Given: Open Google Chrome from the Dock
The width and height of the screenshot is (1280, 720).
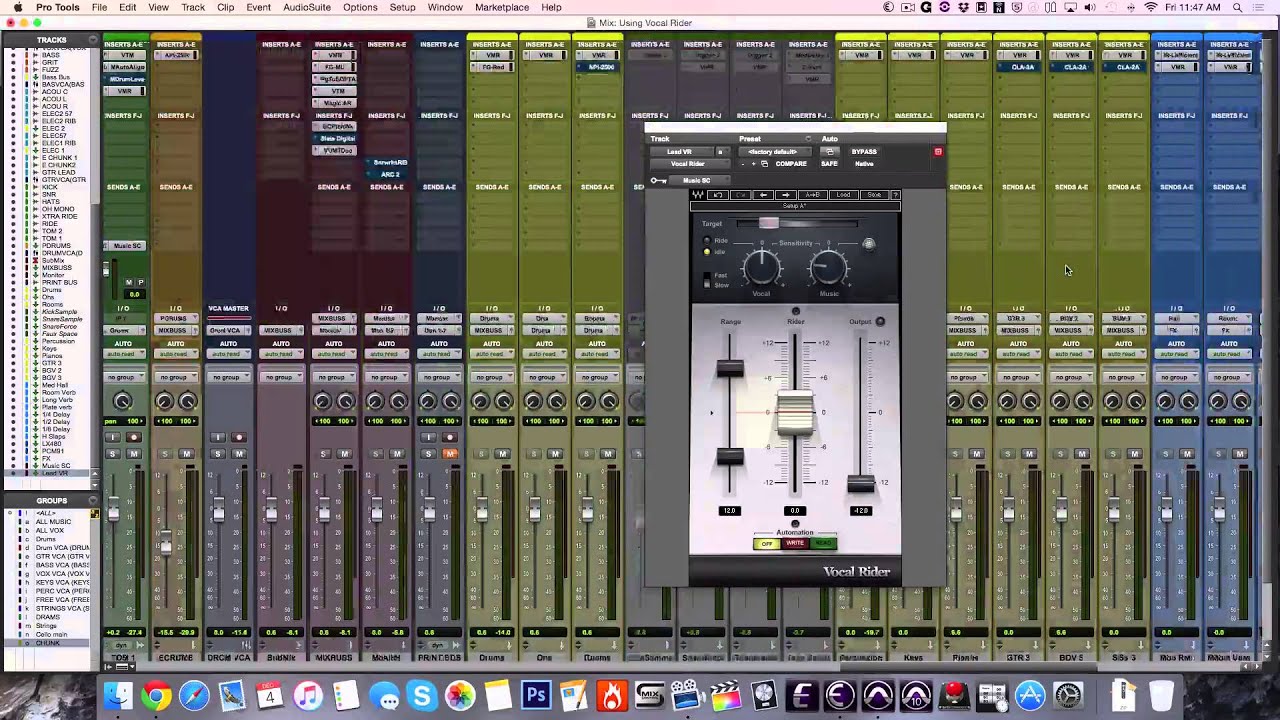Looking at the screenshot, I should tap(156, 695).
